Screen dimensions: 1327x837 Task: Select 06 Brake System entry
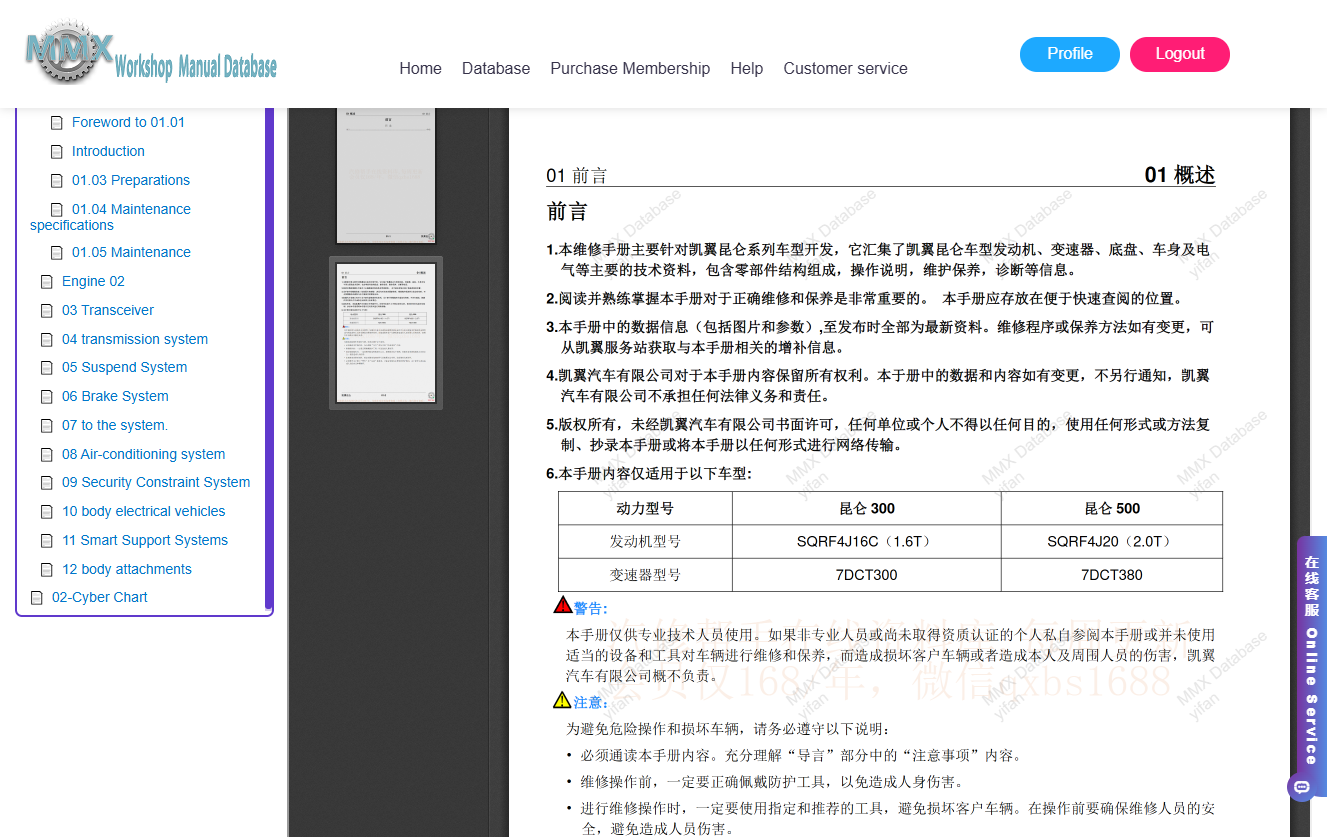pyautogui.click(x=115, y=396)
